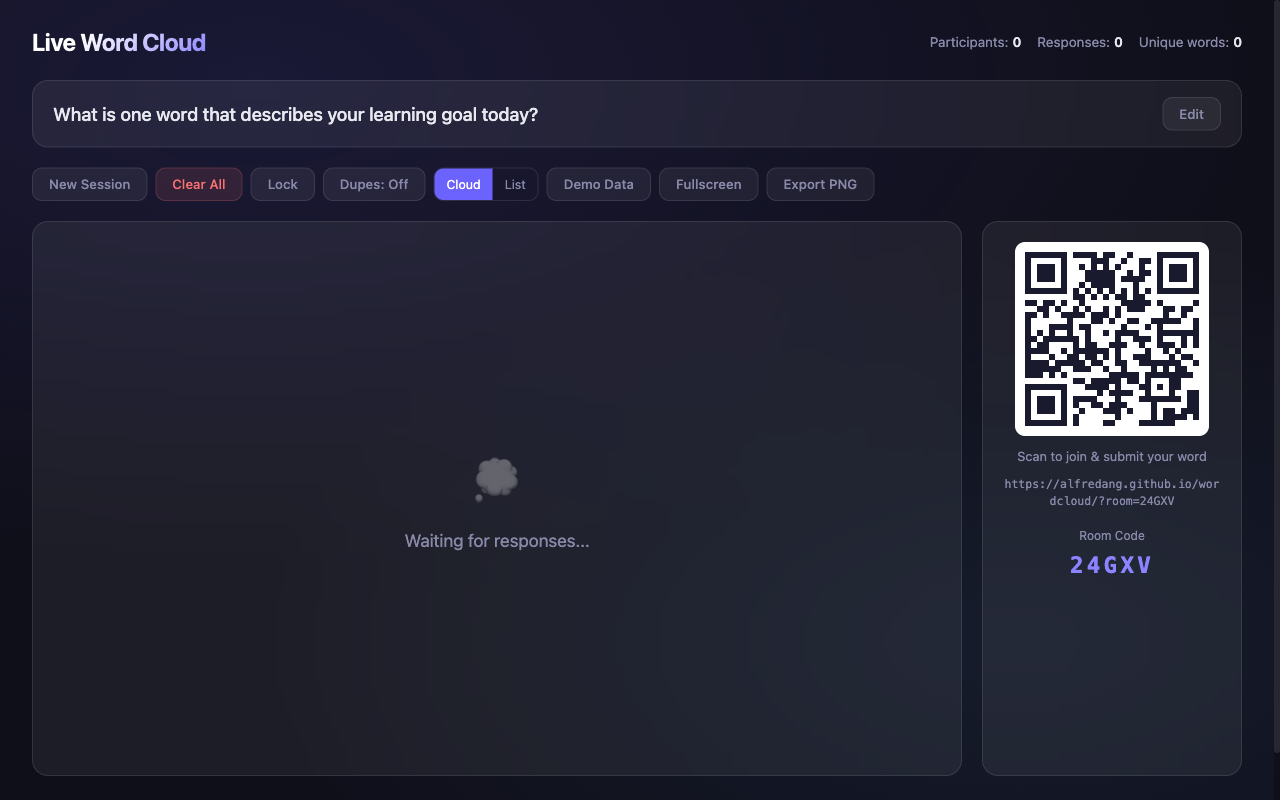Screen dimensions: 1280x800
Task: Export the cloud as PNG
Action: (820, 184)
